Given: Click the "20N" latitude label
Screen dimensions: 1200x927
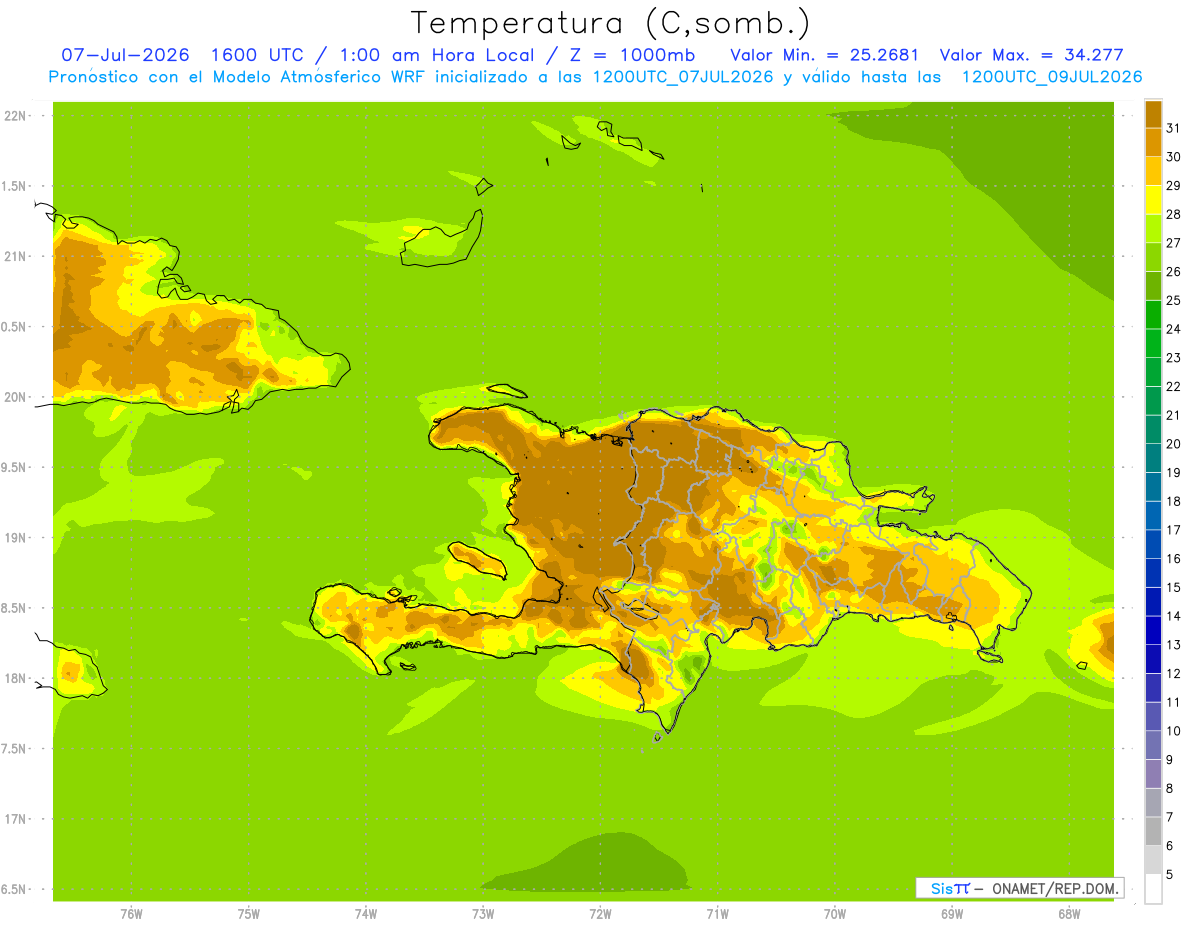Looking at the screenshot, I should pos(15,397).
